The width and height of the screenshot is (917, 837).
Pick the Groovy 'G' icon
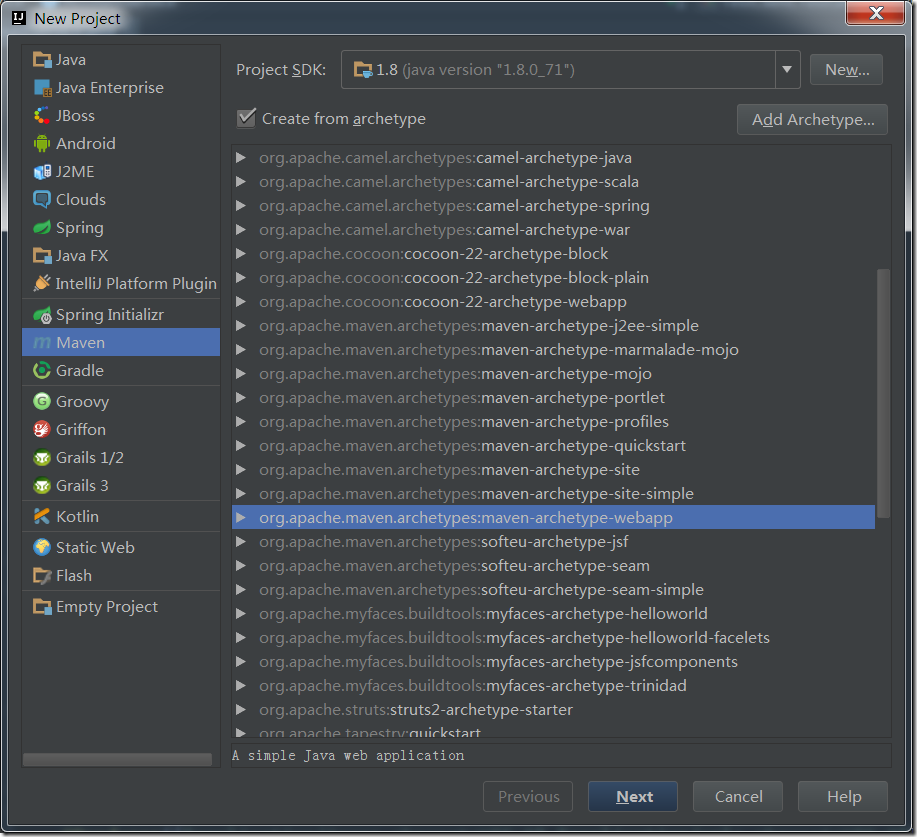pyautogui.click(x=42, y=401)
